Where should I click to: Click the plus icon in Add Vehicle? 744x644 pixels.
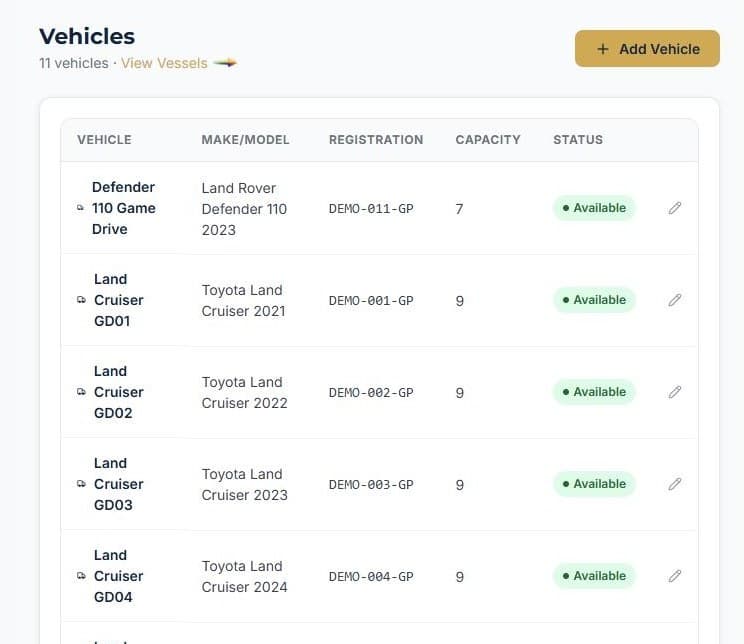click(x=603, y=49)
